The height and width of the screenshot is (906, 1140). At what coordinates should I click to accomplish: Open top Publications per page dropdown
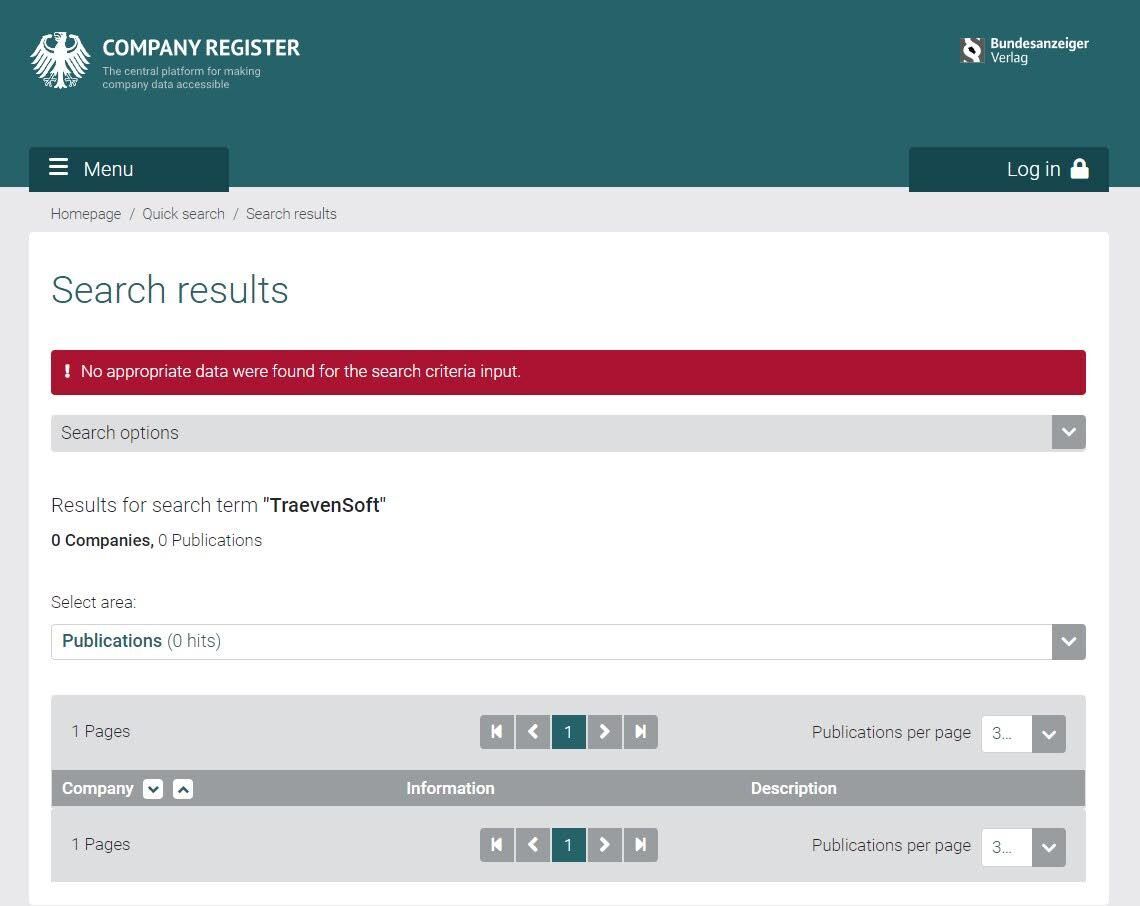pyautogui.click(x=1023, y=734)
